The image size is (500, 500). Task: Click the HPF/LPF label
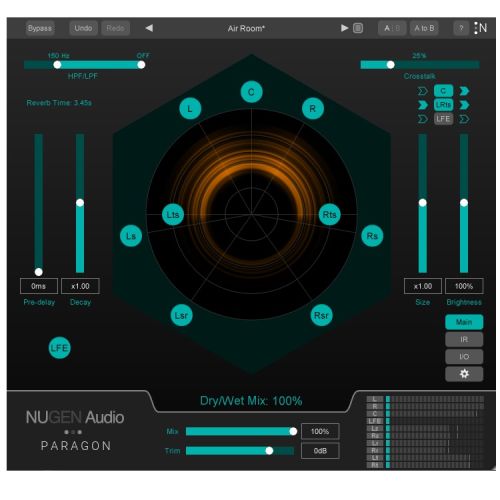coord(83,76)
